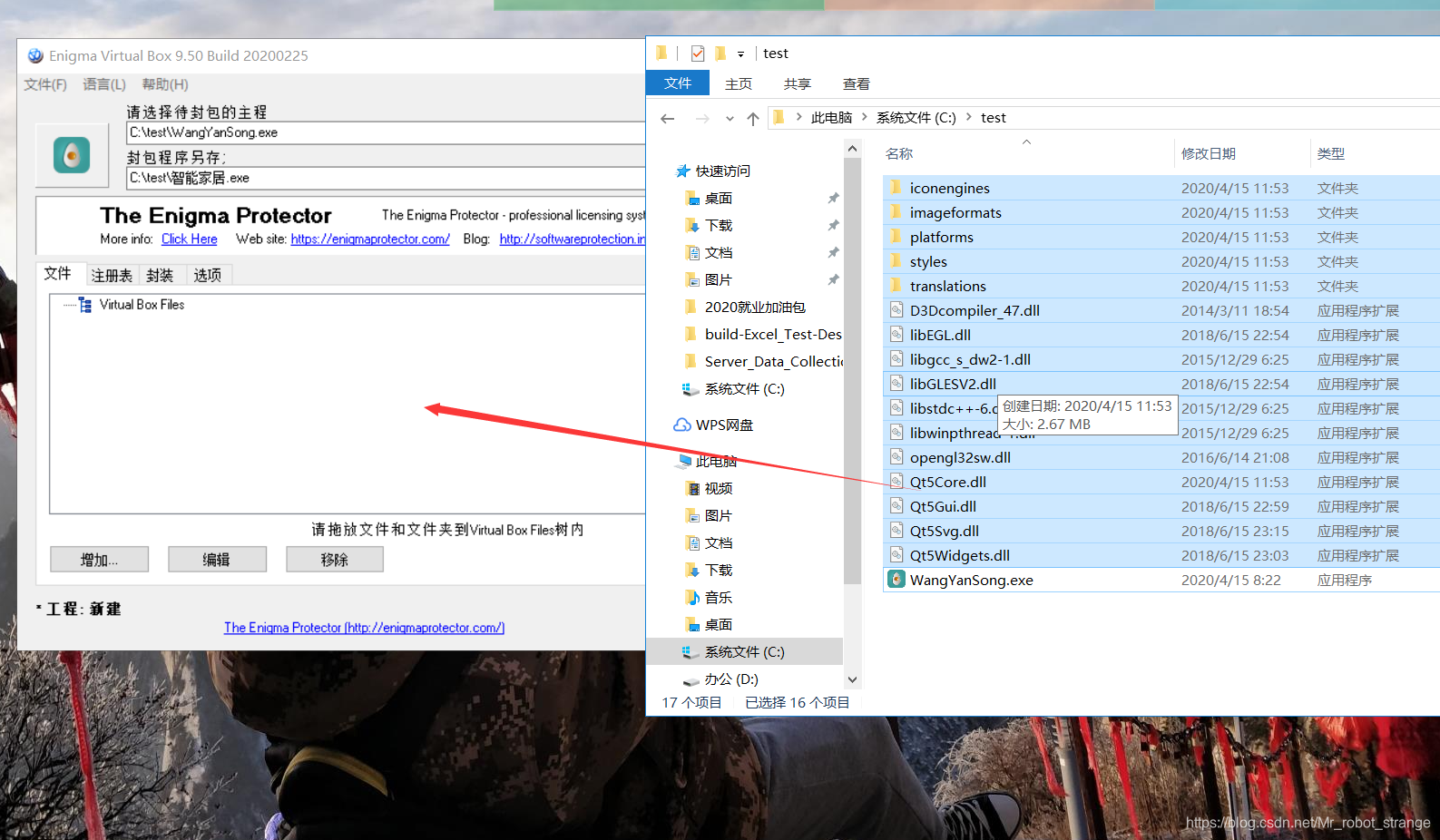Image resolution: width=1440 pixels, height=840 pixels.
Task: Click 系统文件 (C:) in the address breadcrumb
Action: click(916, 118)
